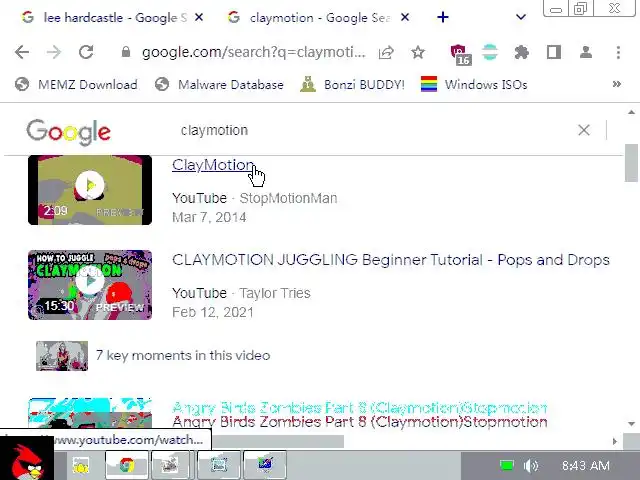Screen dimensions: 640x480
Task: Play the 2:09 ClayMotion video thumbnail
Action: click(90, 190)
